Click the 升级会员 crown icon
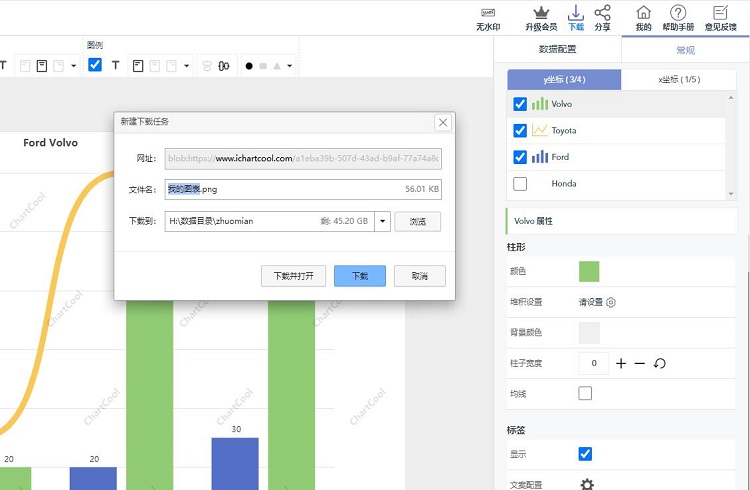 coord(541,13)
